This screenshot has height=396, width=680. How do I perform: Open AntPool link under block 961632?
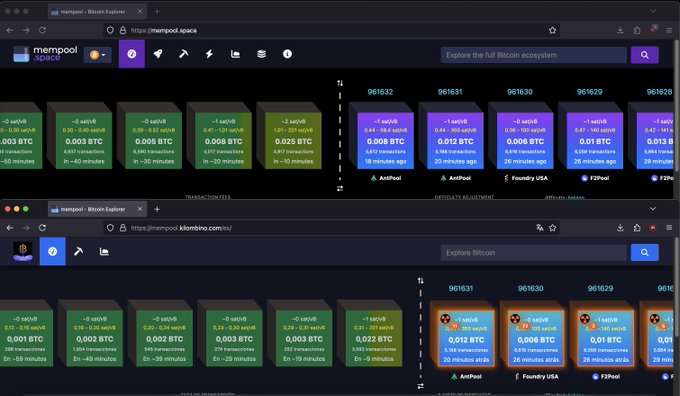coord(386,178)
